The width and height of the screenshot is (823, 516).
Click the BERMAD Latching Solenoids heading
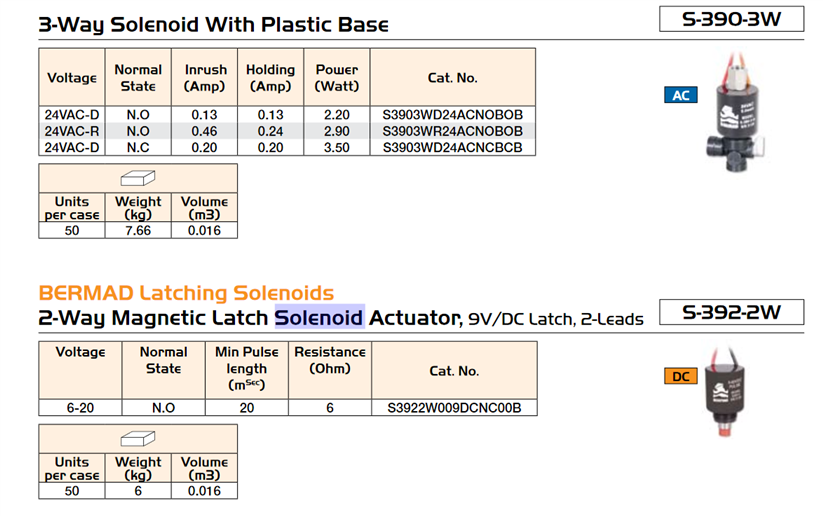186,293
